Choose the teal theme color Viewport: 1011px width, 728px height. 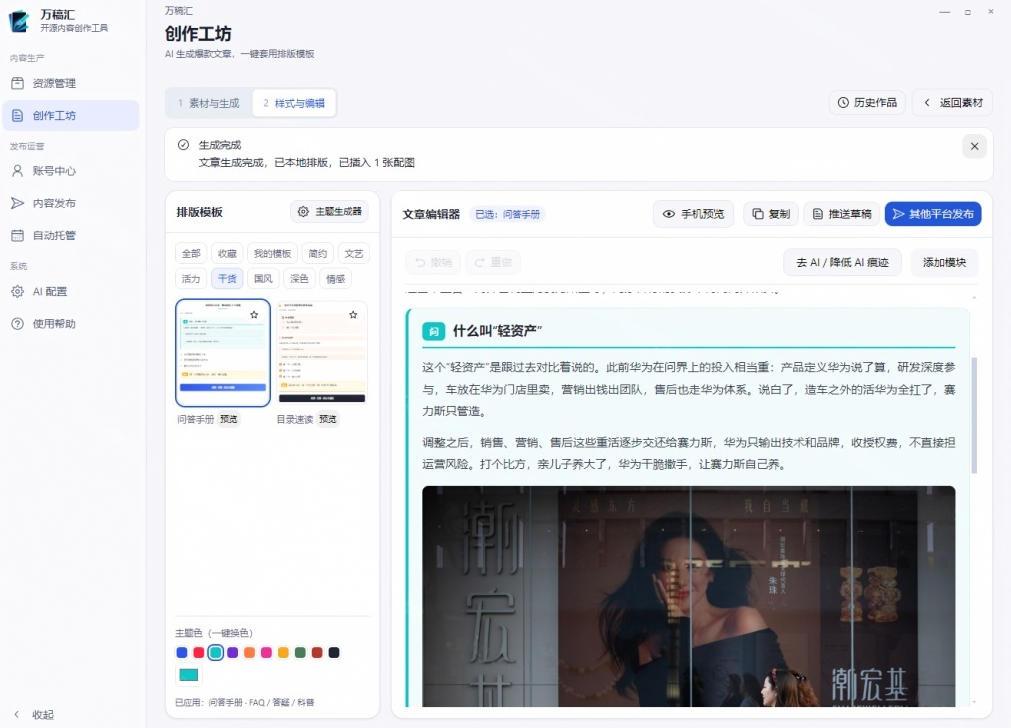(x=216, y=653)
